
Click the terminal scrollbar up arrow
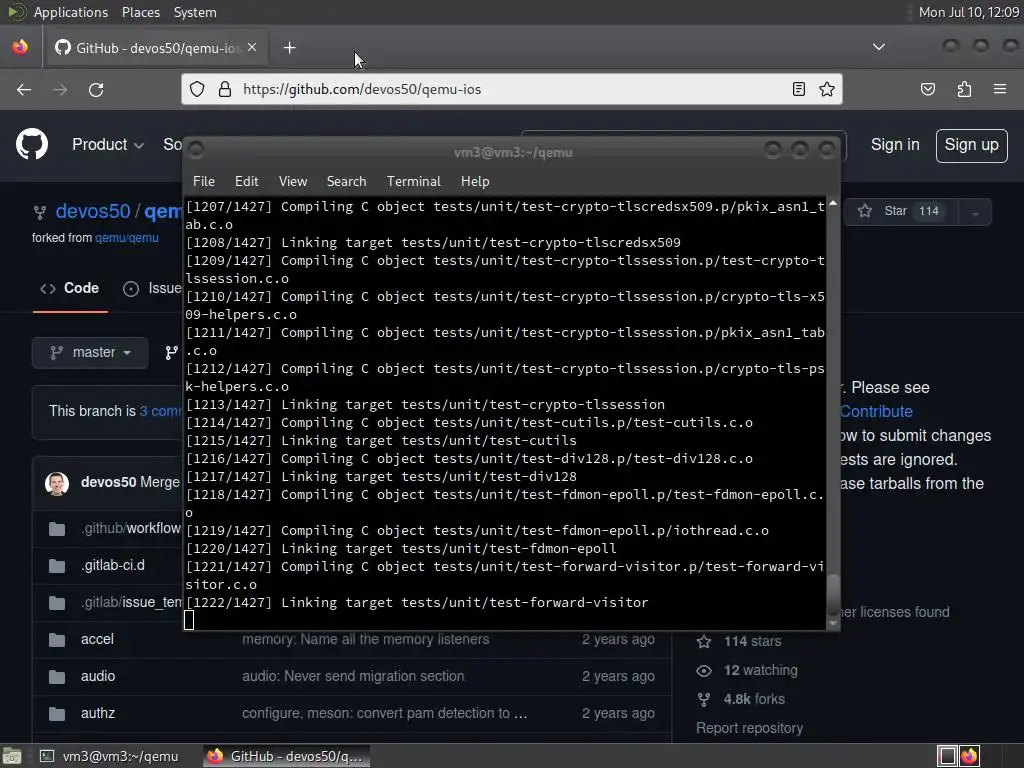(833, 204)
